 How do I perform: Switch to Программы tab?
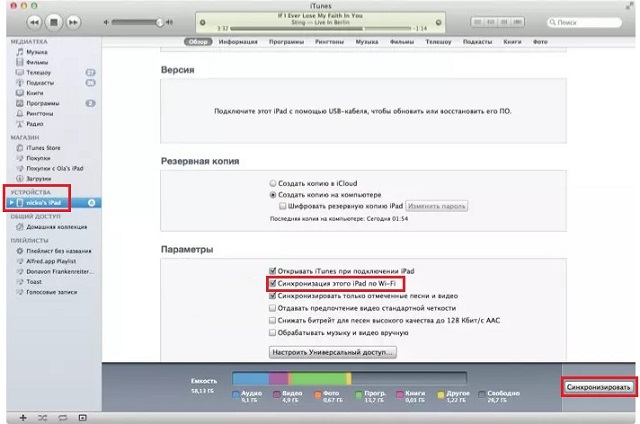pyautogui.click(x=286, y=42)
